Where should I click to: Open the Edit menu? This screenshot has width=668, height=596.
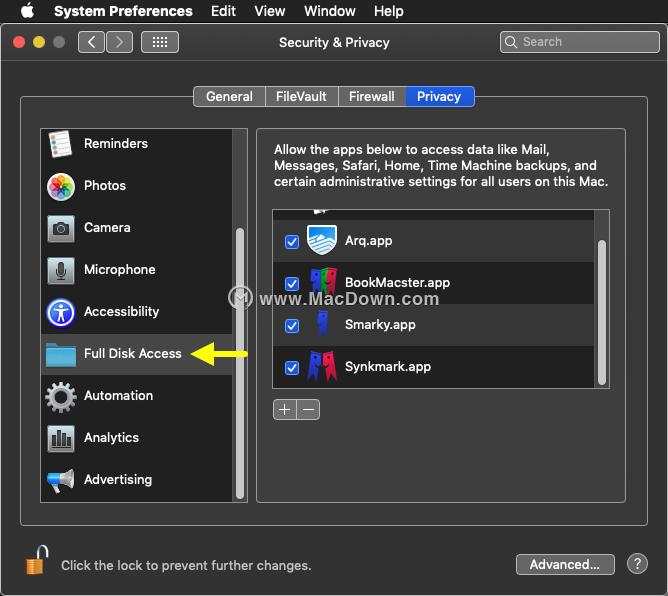point(223,11)
